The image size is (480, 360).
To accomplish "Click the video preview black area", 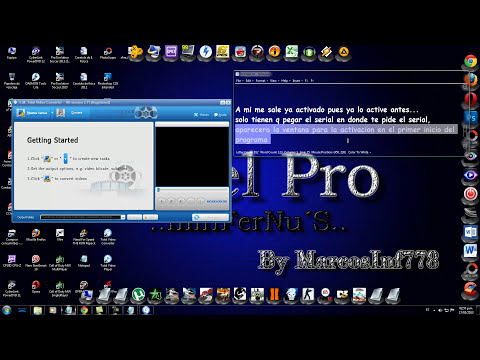I will pos(192,157).
